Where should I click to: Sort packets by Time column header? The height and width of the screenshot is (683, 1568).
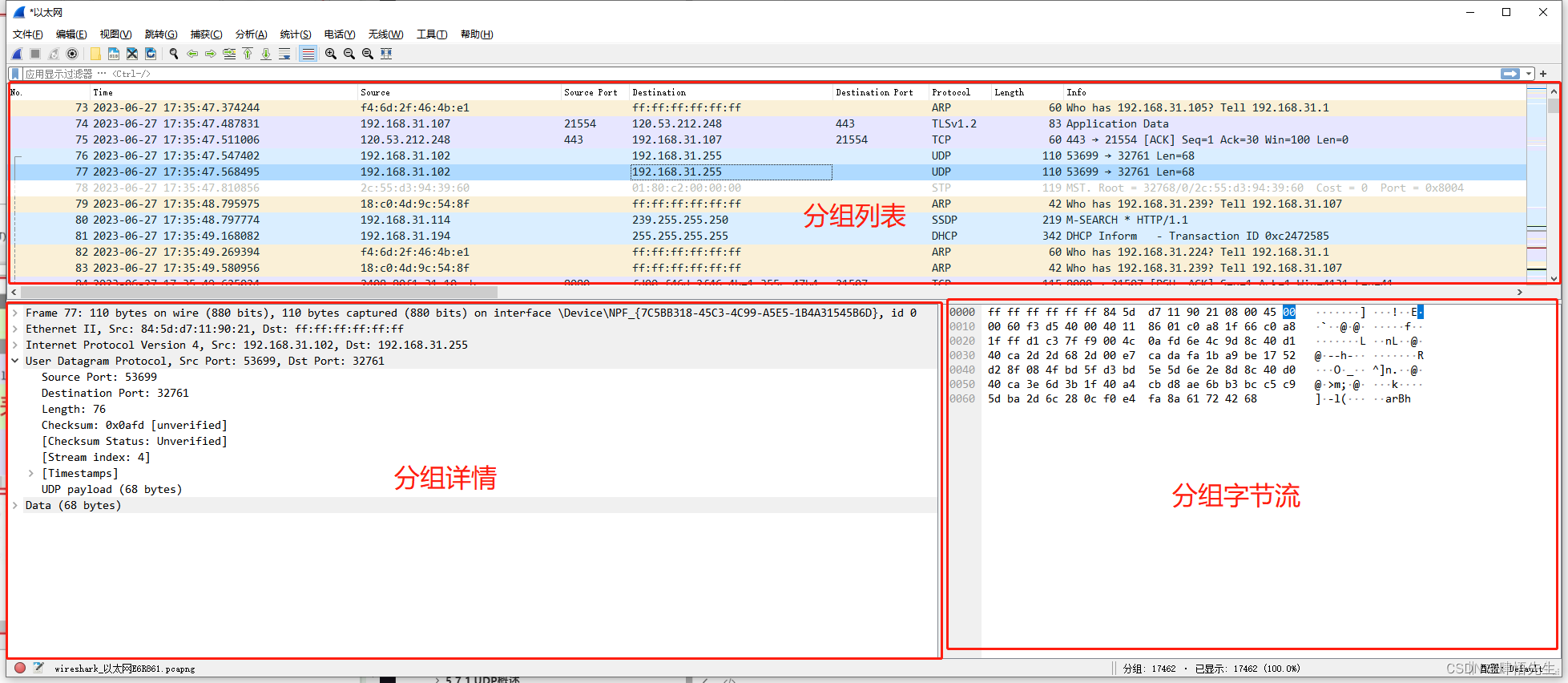pos(223,92)
